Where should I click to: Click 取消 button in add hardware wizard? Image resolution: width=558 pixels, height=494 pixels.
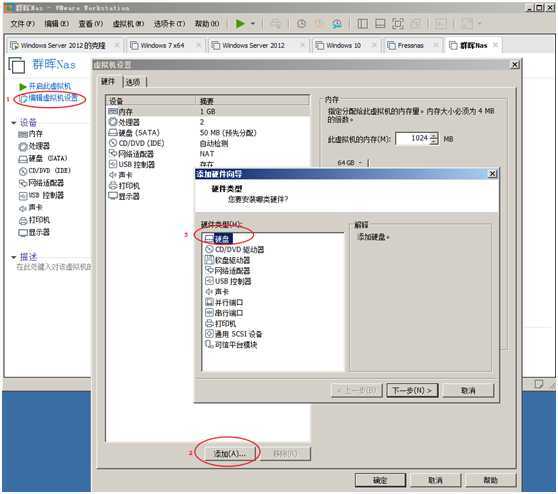468,390
